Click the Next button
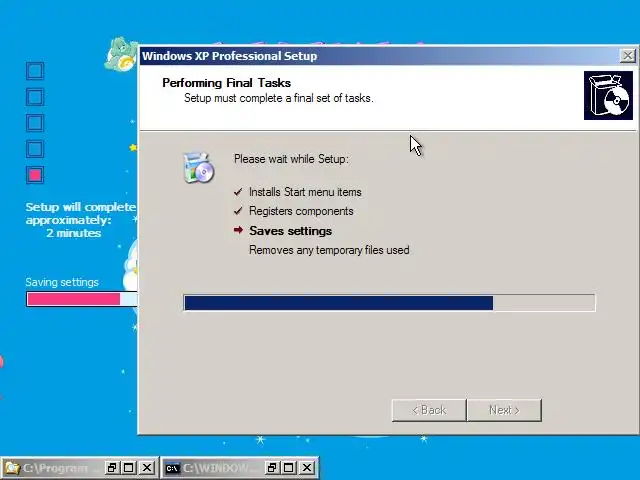640x480 pixels. point(504,410)
